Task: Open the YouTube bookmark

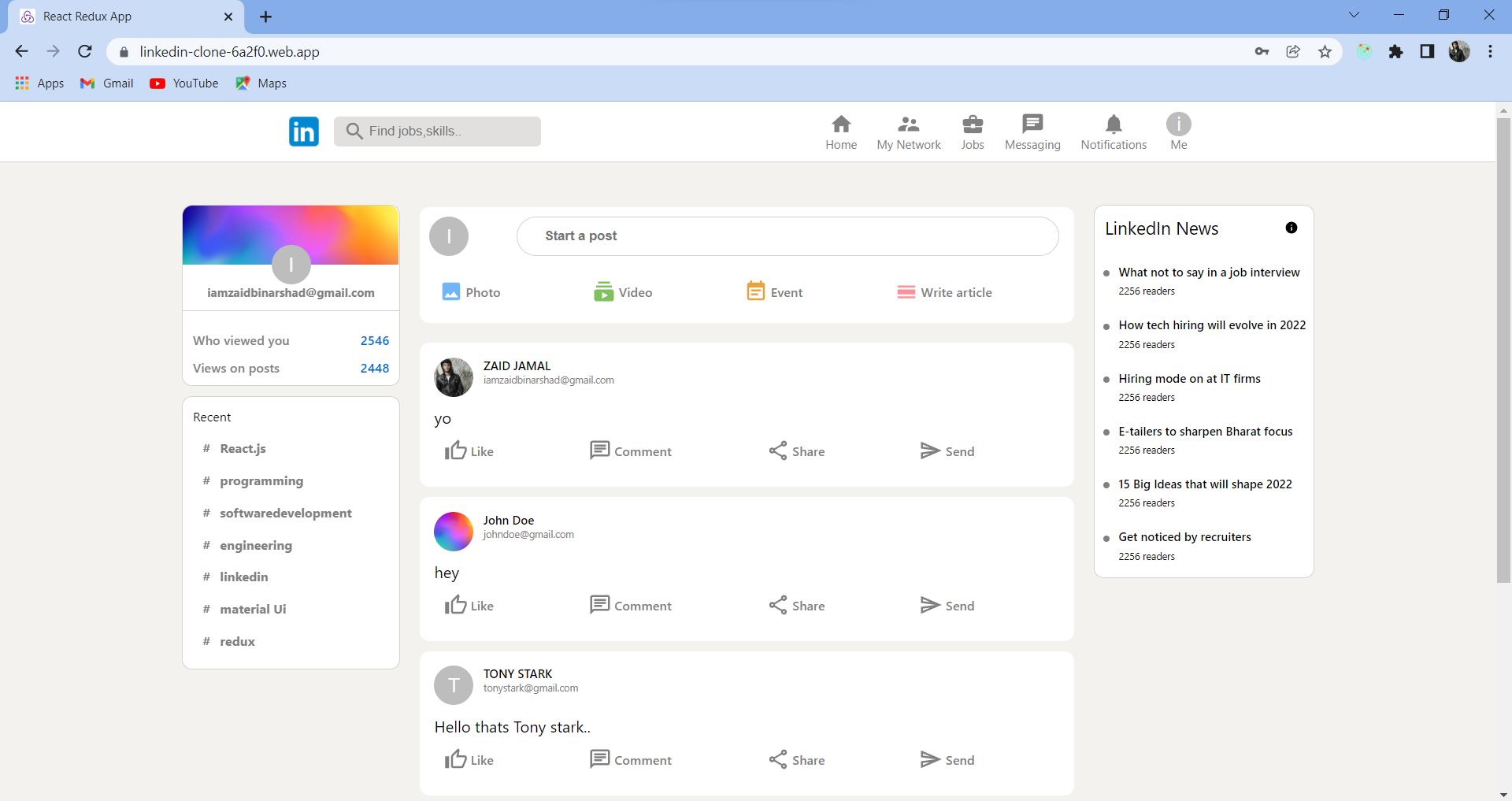Action: point(184,83)
